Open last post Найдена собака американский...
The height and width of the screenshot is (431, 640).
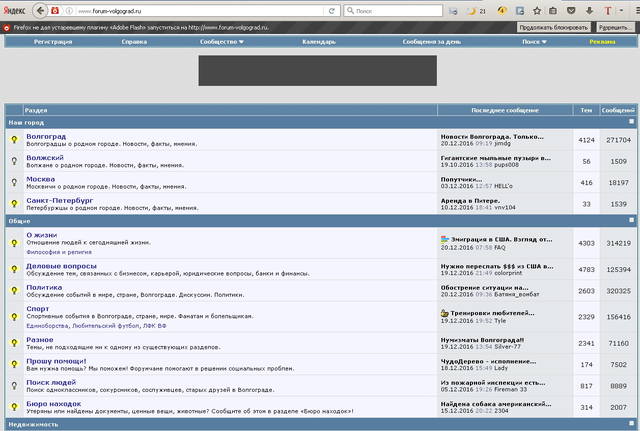click(496, 404)
